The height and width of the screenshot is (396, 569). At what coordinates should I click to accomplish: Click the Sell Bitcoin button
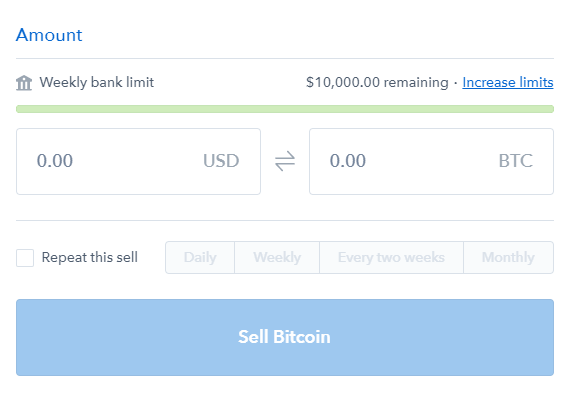[285, 337]
